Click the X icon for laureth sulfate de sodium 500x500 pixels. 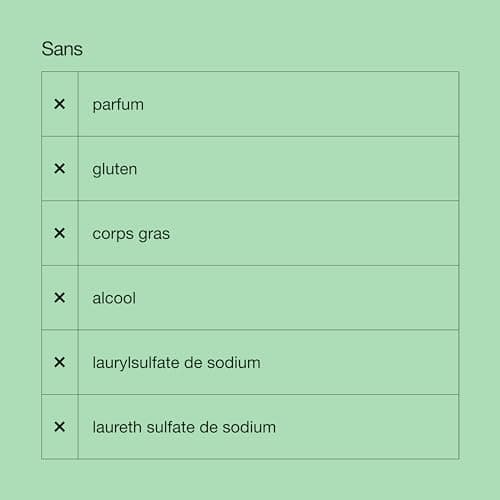tap(59, 427)
